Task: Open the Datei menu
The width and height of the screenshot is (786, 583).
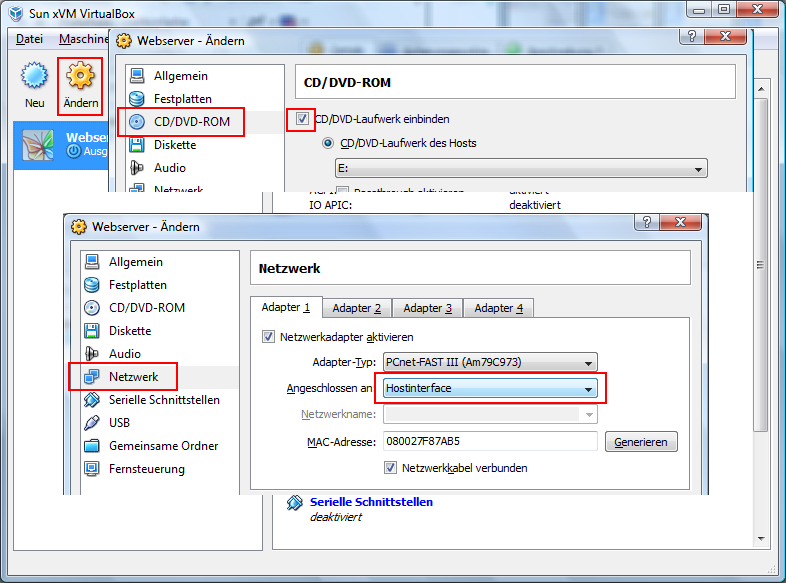Action: [x=29, y=39]
